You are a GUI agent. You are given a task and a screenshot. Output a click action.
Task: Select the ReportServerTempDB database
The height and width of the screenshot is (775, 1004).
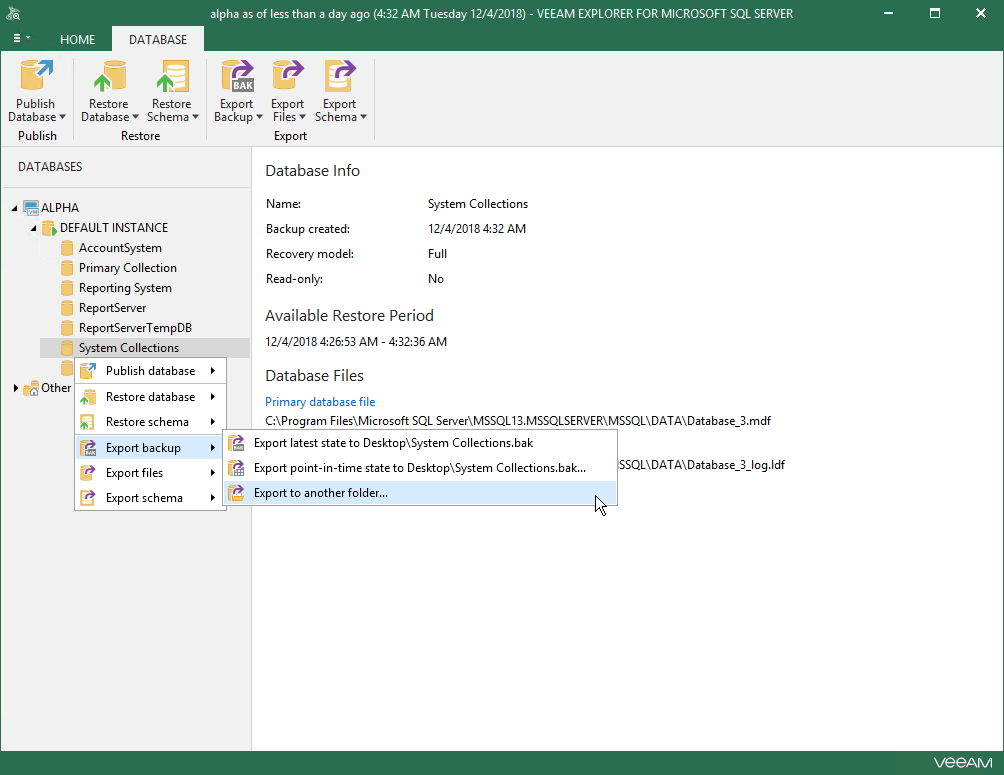point(135,328)
